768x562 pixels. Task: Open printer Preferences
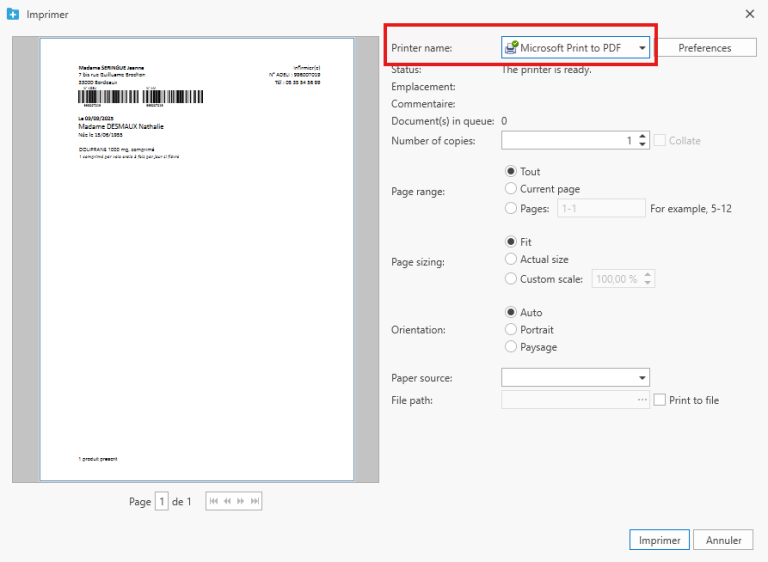(x=705, y=48)
